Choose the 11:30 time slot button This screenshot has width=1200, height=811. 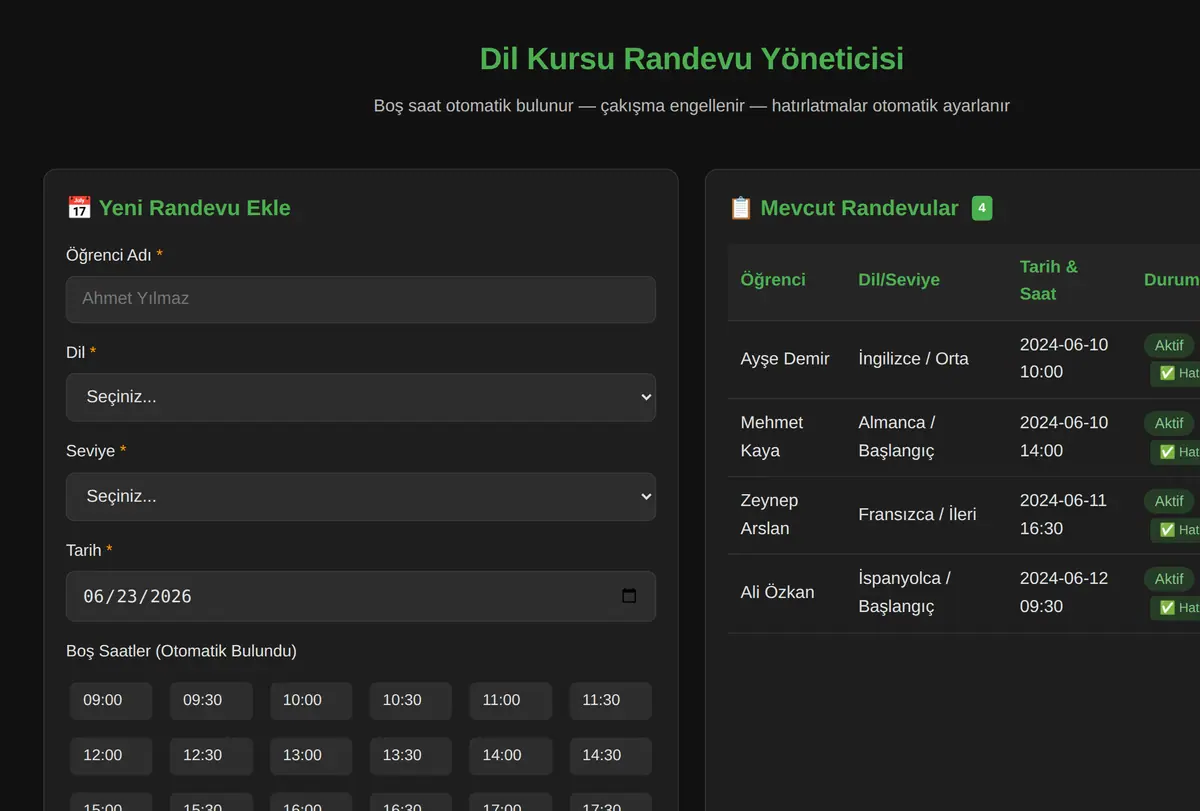[611, 700]
